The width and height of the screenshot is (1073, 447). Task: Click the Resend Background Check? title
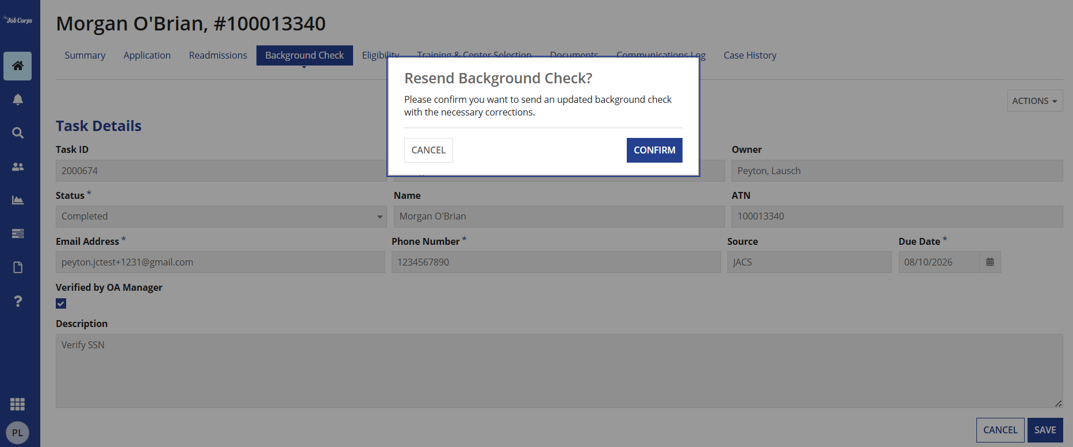tap(498, 77)
